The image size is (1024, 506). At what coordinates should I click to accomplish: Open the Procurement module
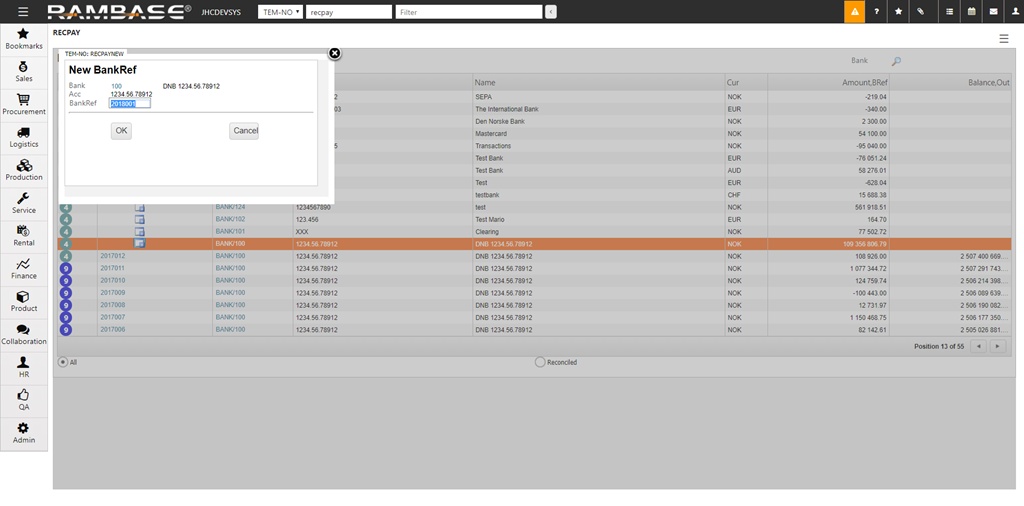[24, 105]
